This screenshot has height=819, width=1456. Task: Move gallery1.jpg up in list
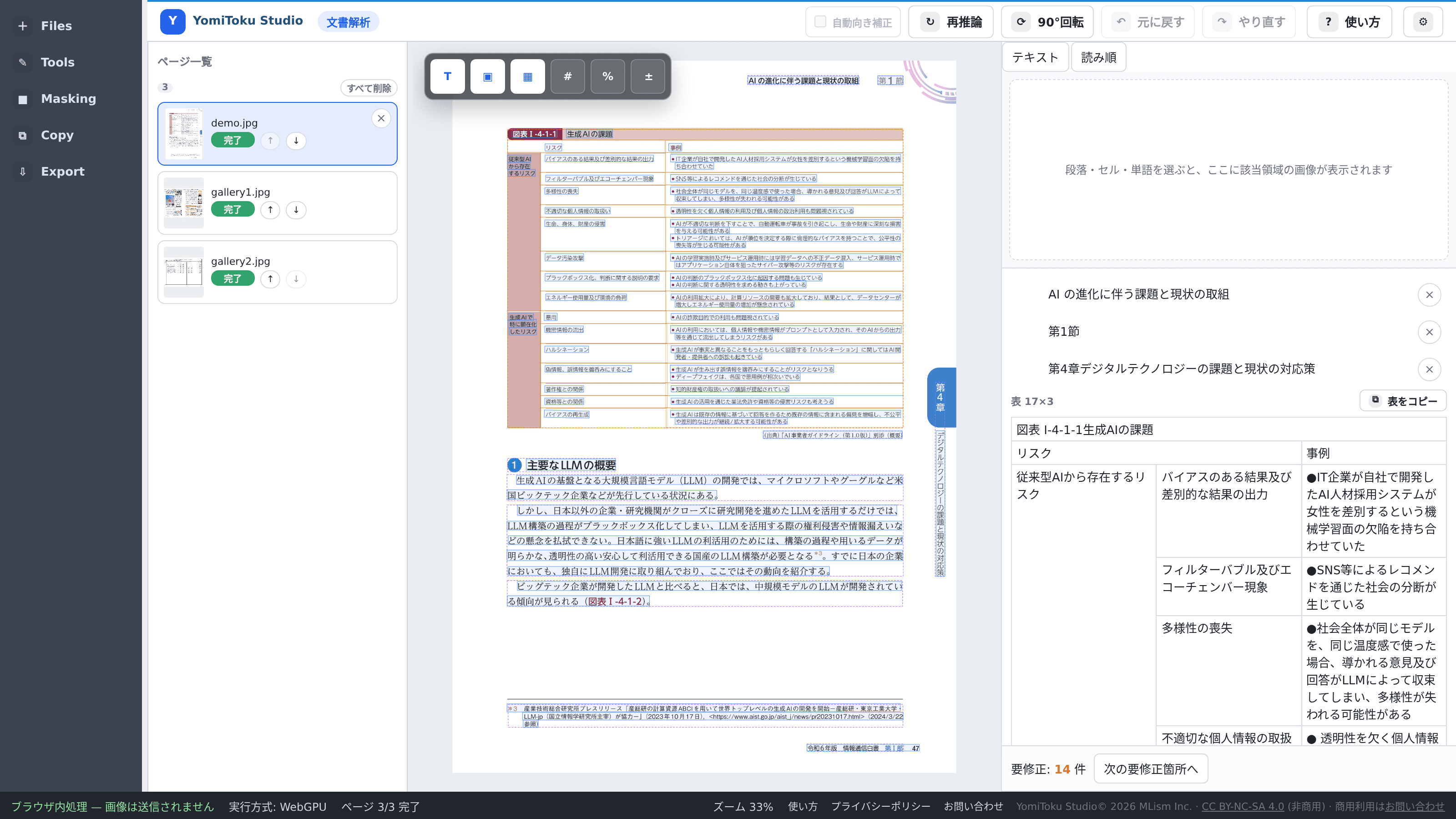(270, 210)
